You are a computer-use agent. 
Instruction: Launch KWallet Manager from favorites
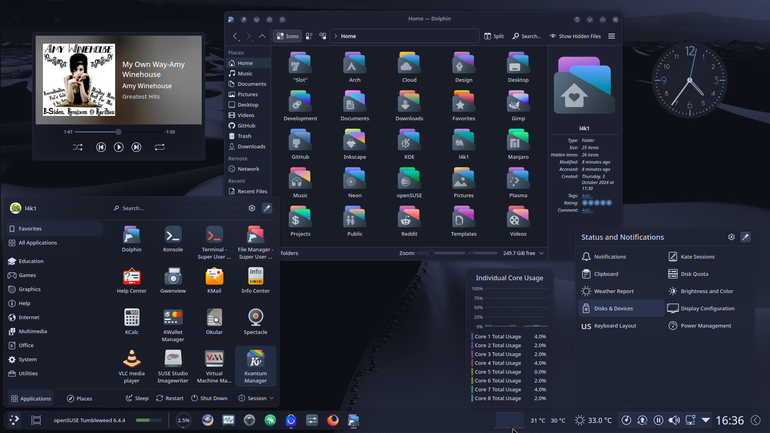173,325
